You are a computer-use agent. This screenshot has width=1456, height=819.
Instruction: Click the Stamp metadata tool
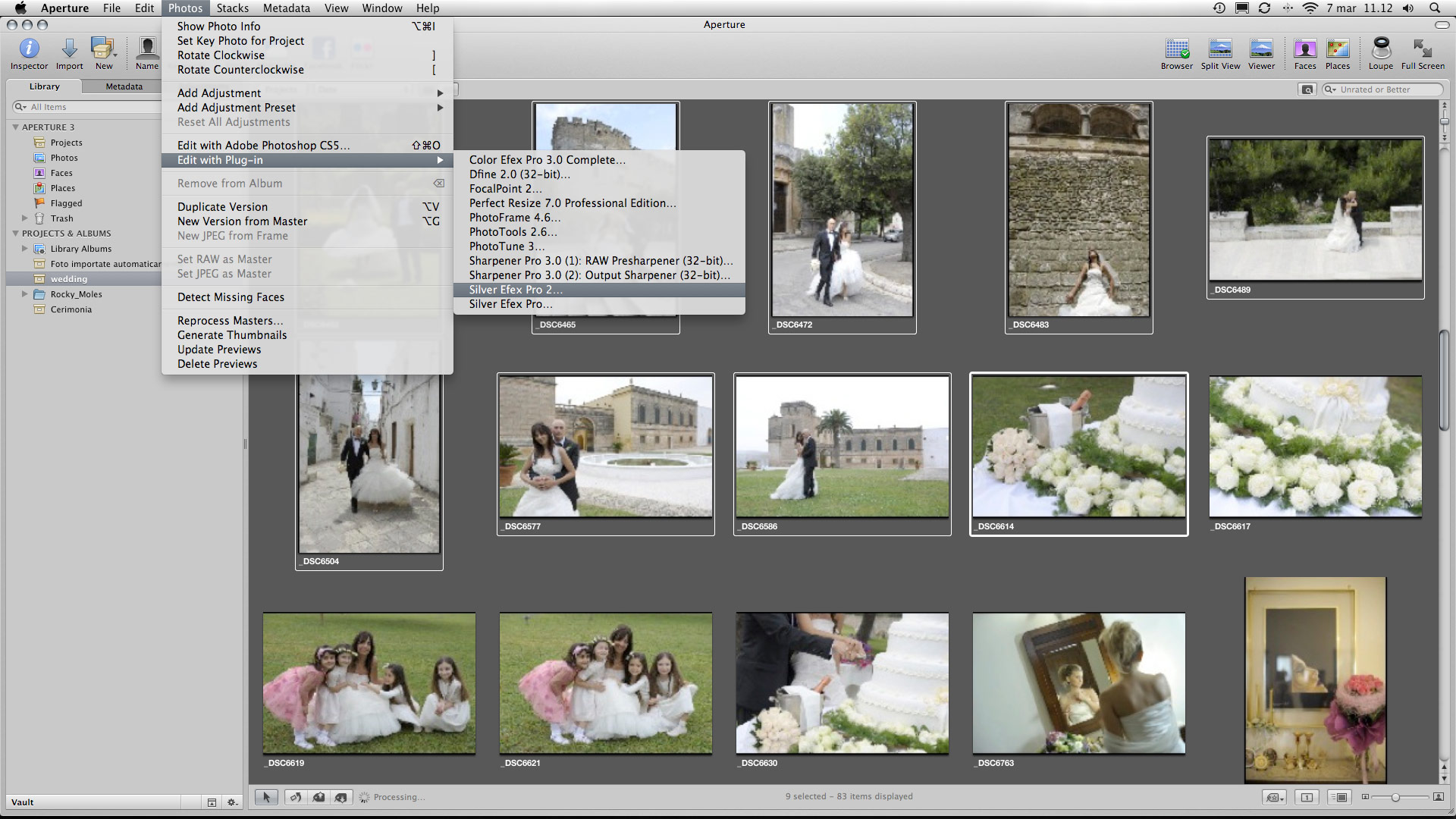tap(341, 797)
